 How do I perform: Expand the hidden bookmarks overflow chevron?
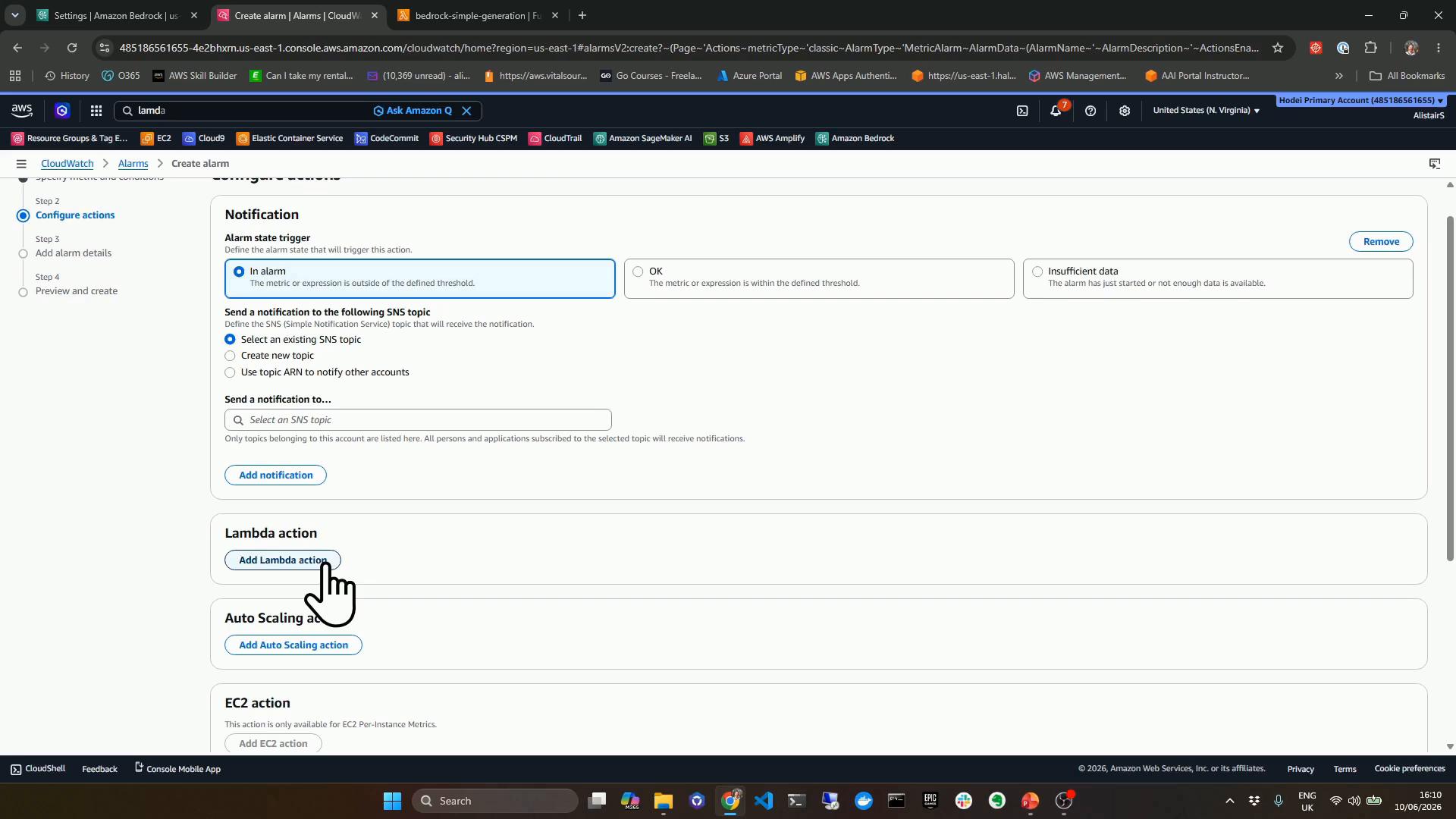point(1339,76)
